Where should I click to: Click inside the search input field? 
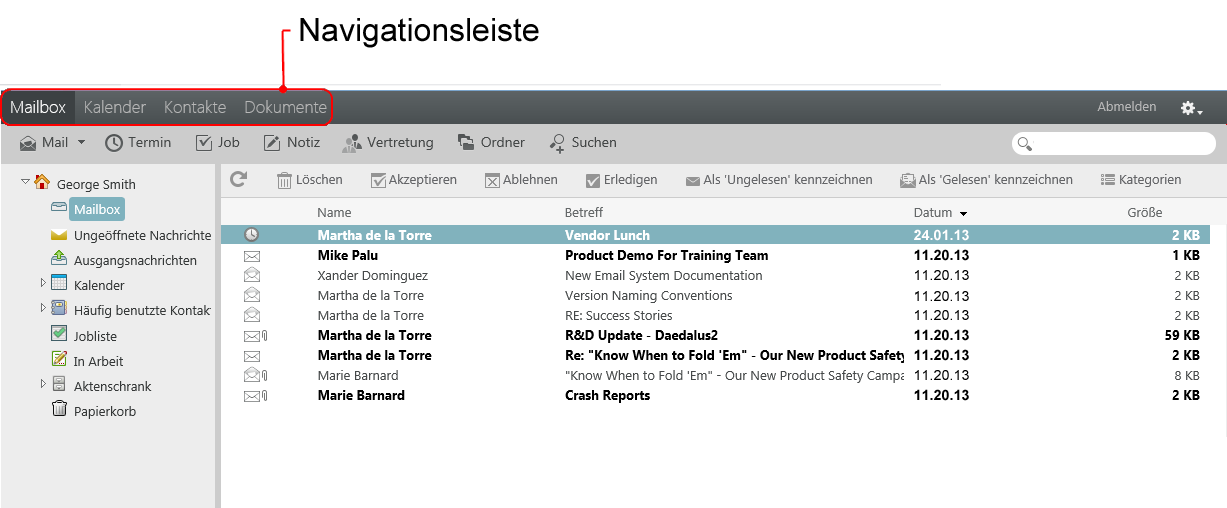click(1122, 144)
